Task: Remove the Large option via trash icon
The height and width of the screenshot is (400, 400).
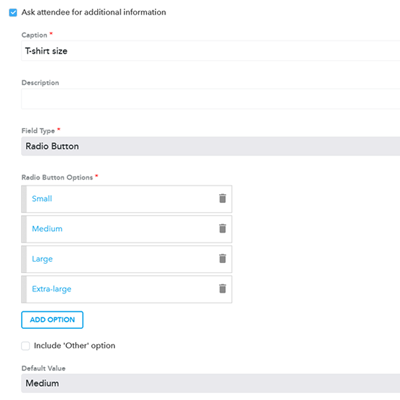Action: tap(222, 259)
